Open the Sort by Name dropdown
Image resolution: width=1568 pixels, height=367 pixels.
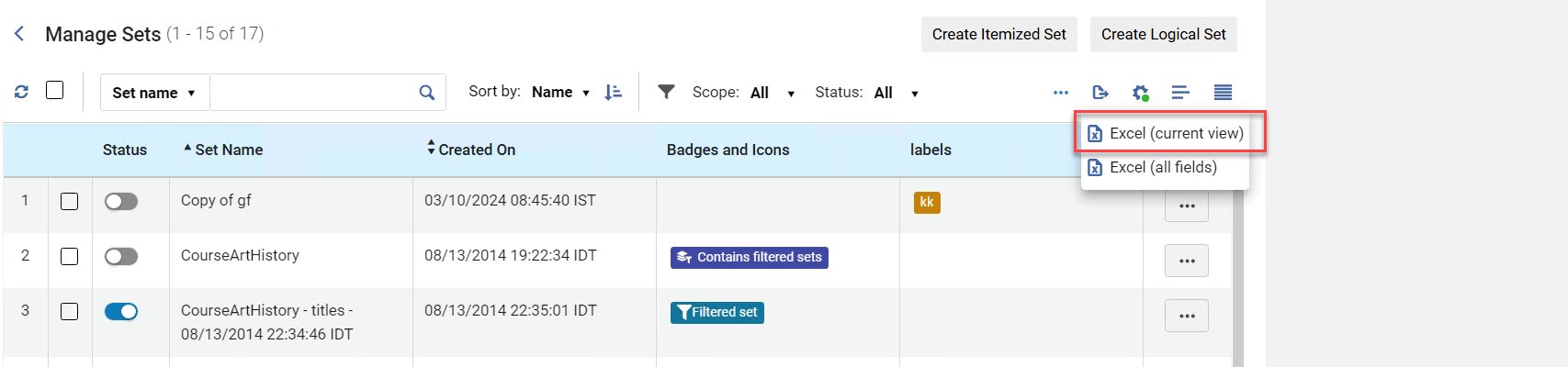[x=560, y=93]
